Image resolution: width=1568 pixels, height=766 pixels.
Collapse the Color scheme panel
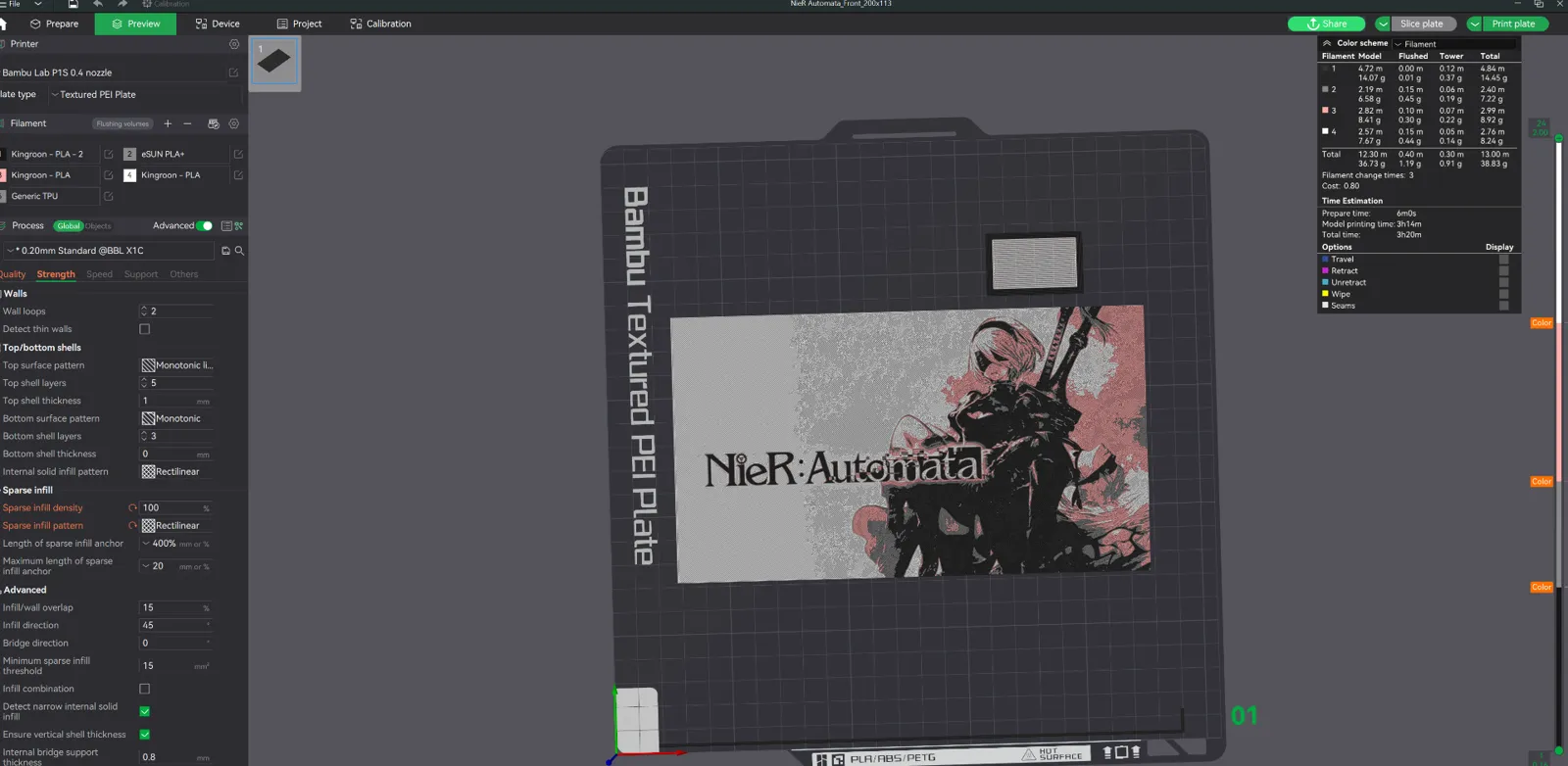pos(1327,43)
